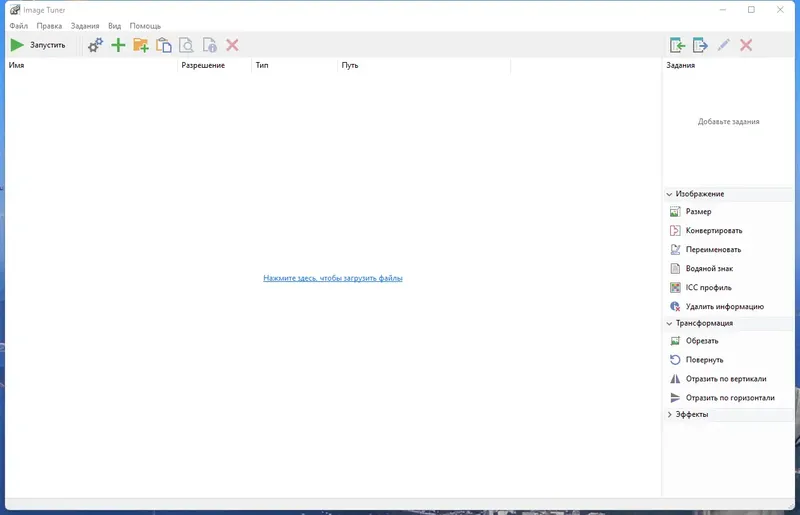Click the green Запустить play icon
The width and height of the screenshot is (800, 515).
tap(17, 45)
